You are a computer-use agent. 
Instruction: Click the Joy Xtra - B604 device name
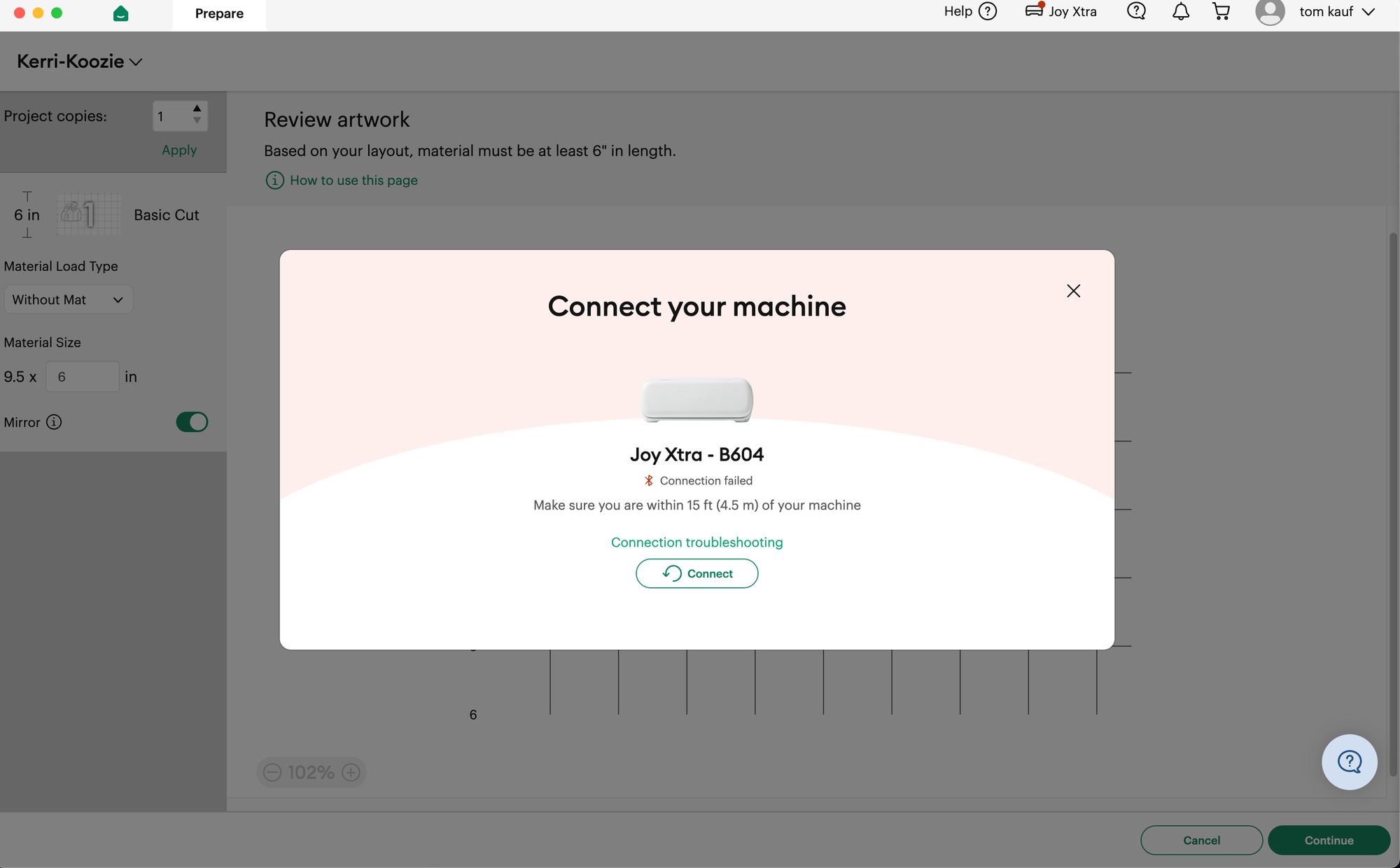pyautogui.click(x=696, y=454)
